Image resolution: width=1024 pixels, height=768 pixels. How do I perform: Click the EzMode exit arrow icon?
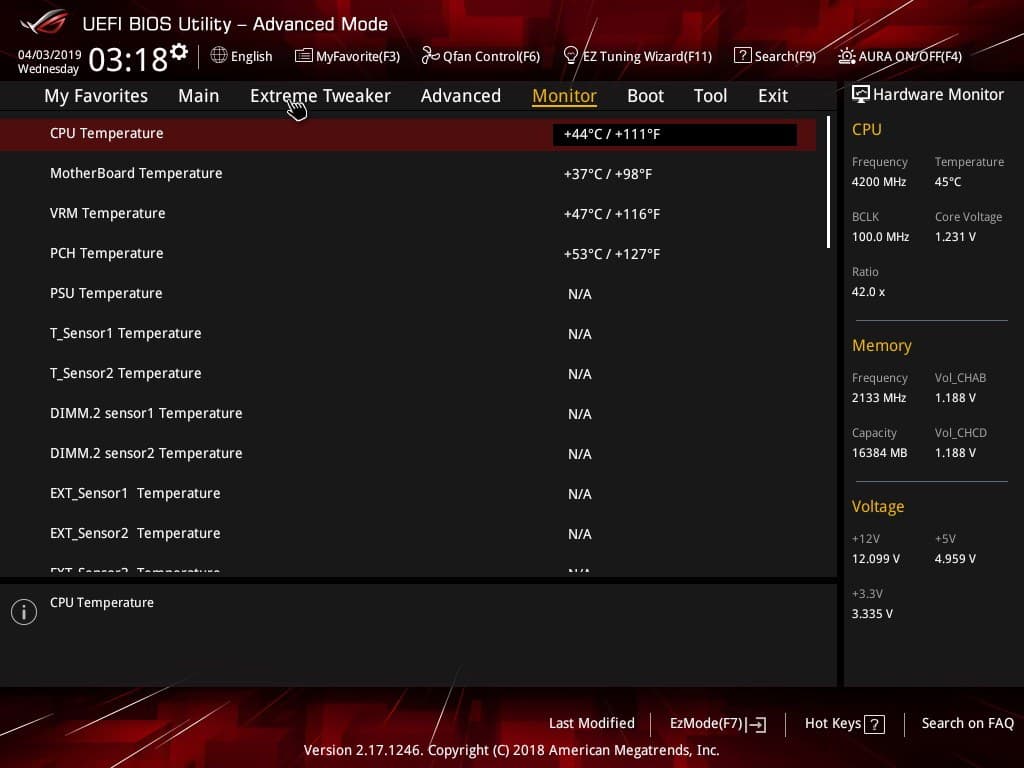coord(757,724)
